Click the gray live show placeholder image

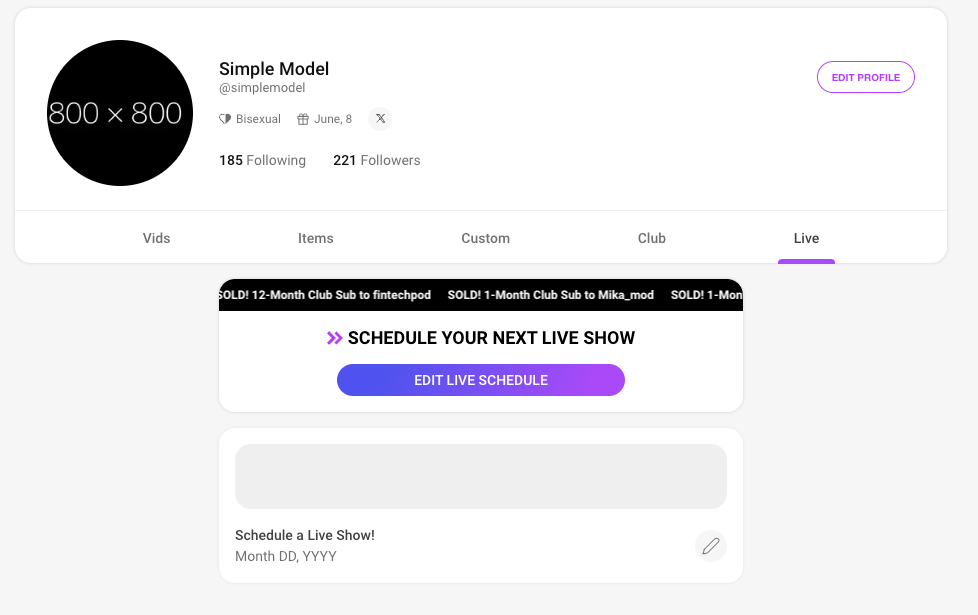[481, 476]
